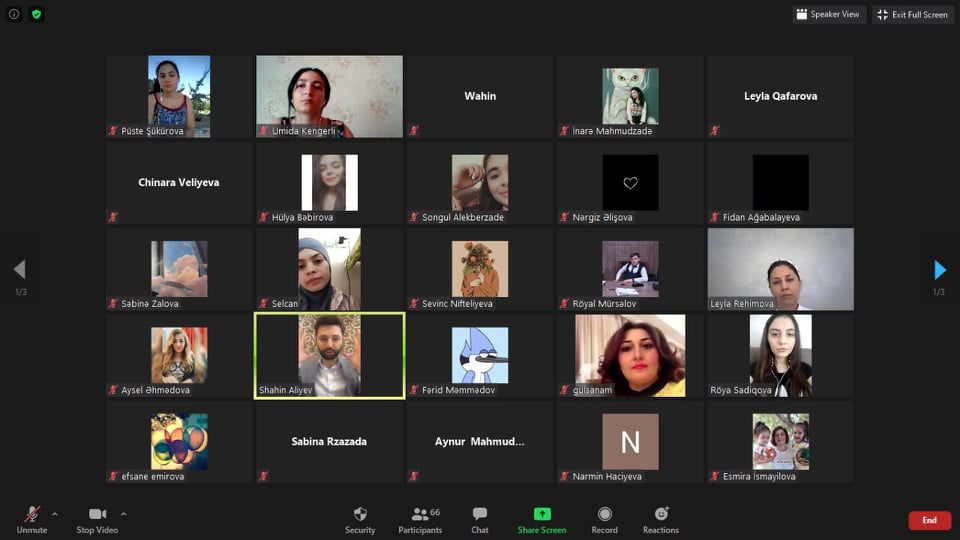The height and width of the screenshot is (540, 960).
Task: Unmute the microphone
Action: coord(32,514)
